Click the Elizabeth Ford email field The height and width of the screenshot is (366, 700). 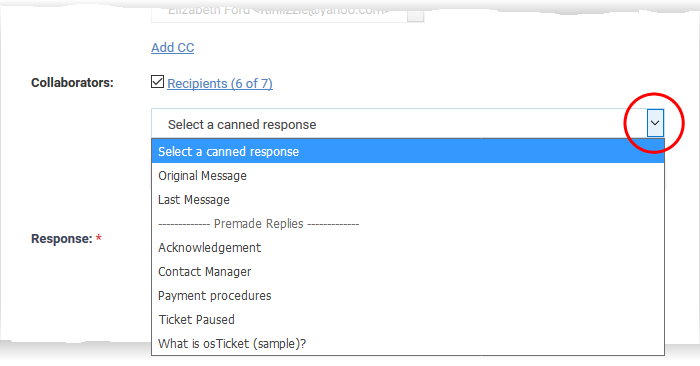pyautogui.click(x=279, y=12)
